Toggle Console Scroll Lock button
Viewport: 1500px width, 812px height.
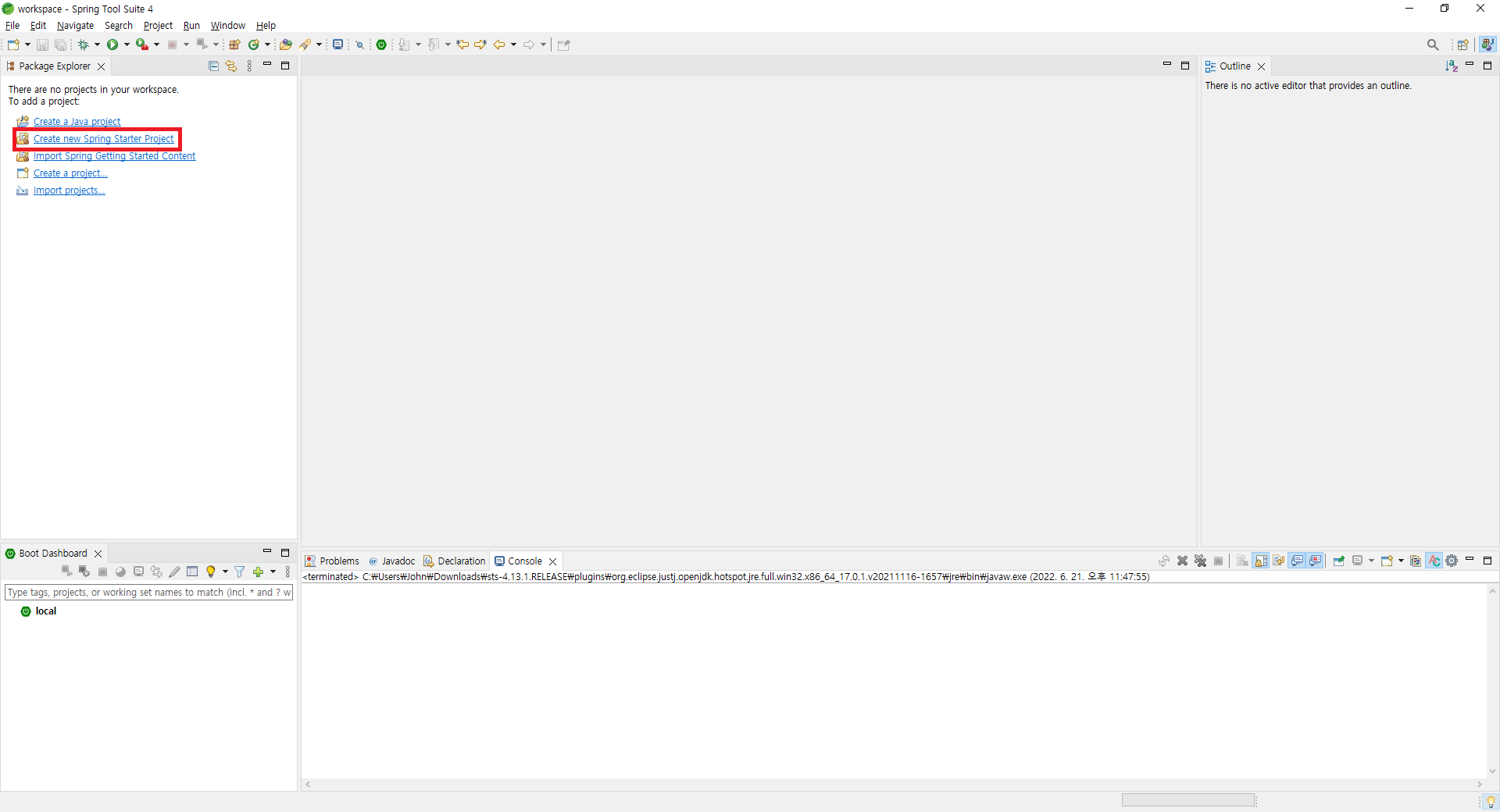point(1261,561)
